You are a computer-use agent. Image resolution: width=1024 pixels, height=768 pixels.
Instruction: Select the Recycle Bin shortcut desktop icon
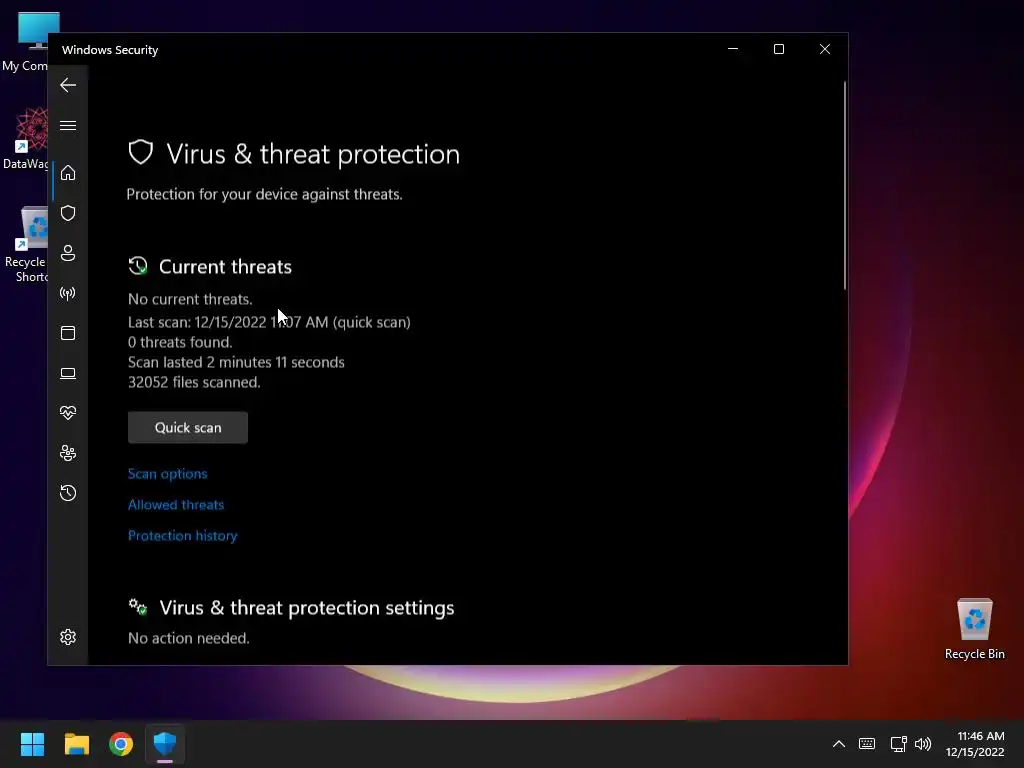(x=26, y=245)
